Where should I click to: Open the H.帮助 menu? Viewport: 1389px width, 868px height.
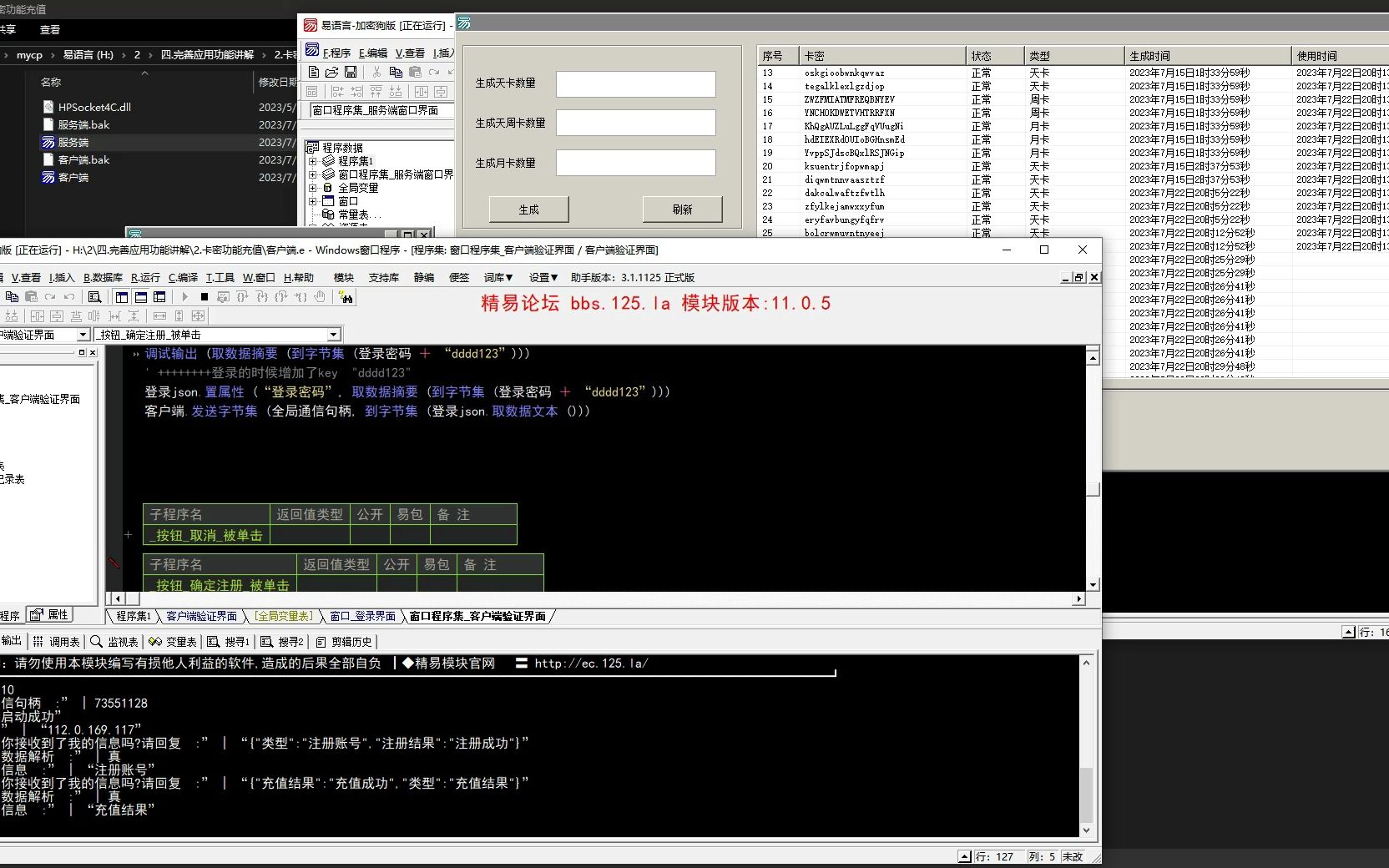(x=299, y=277)
